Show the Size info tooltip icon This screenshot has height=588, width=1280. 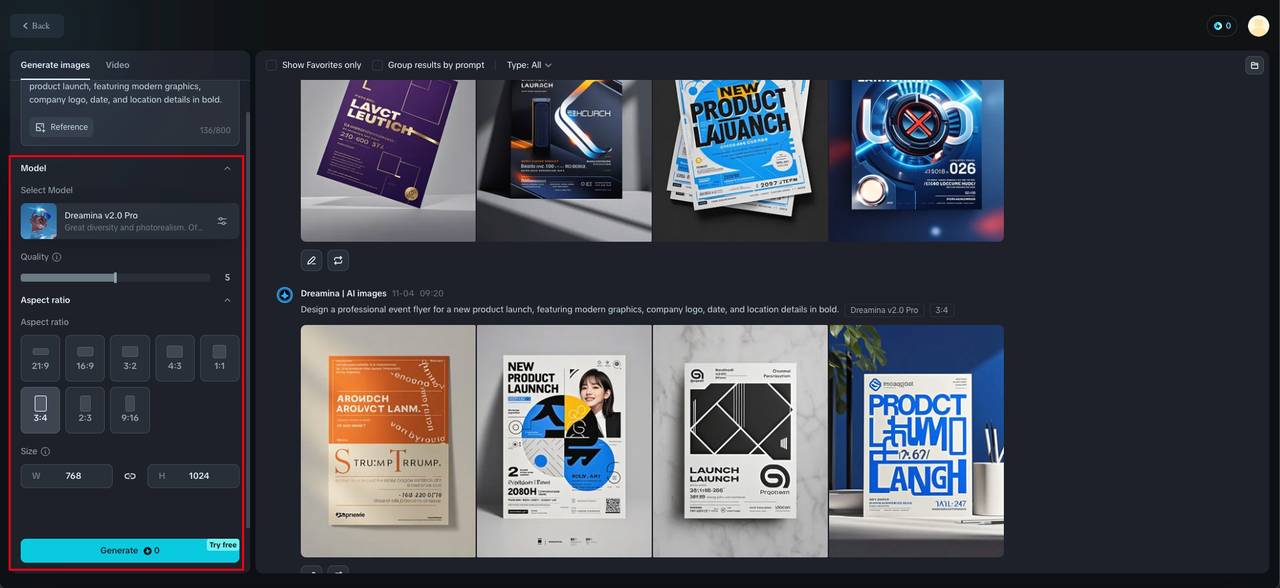[x=46, y=452]
